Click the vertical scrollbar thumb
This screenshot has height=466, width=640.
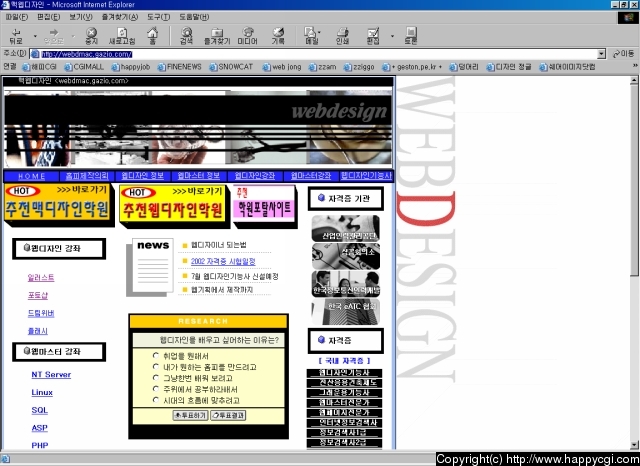(x=634, y=180)
